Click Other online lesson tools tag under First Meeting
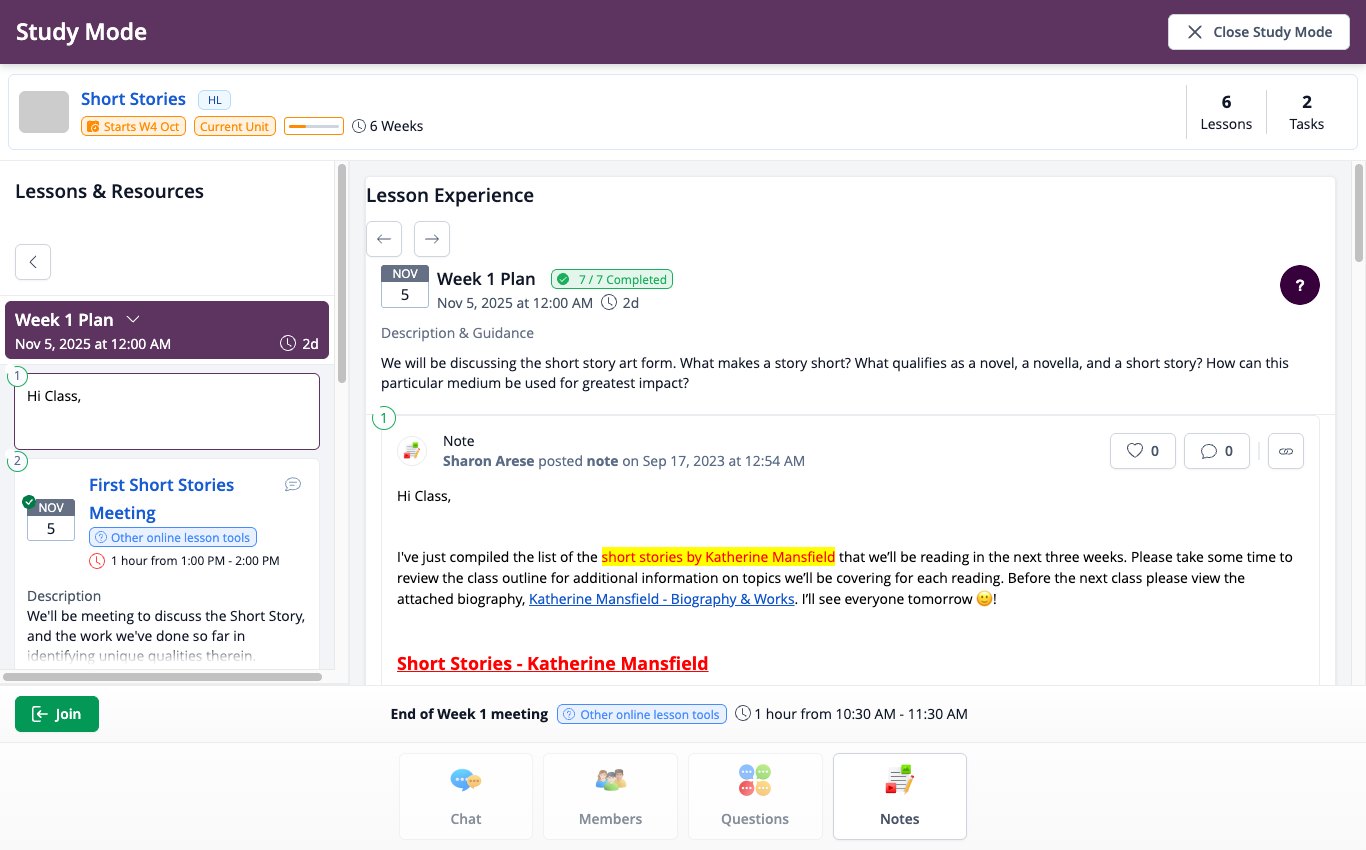The image size is (1366, 850). (x=173, y=537)
